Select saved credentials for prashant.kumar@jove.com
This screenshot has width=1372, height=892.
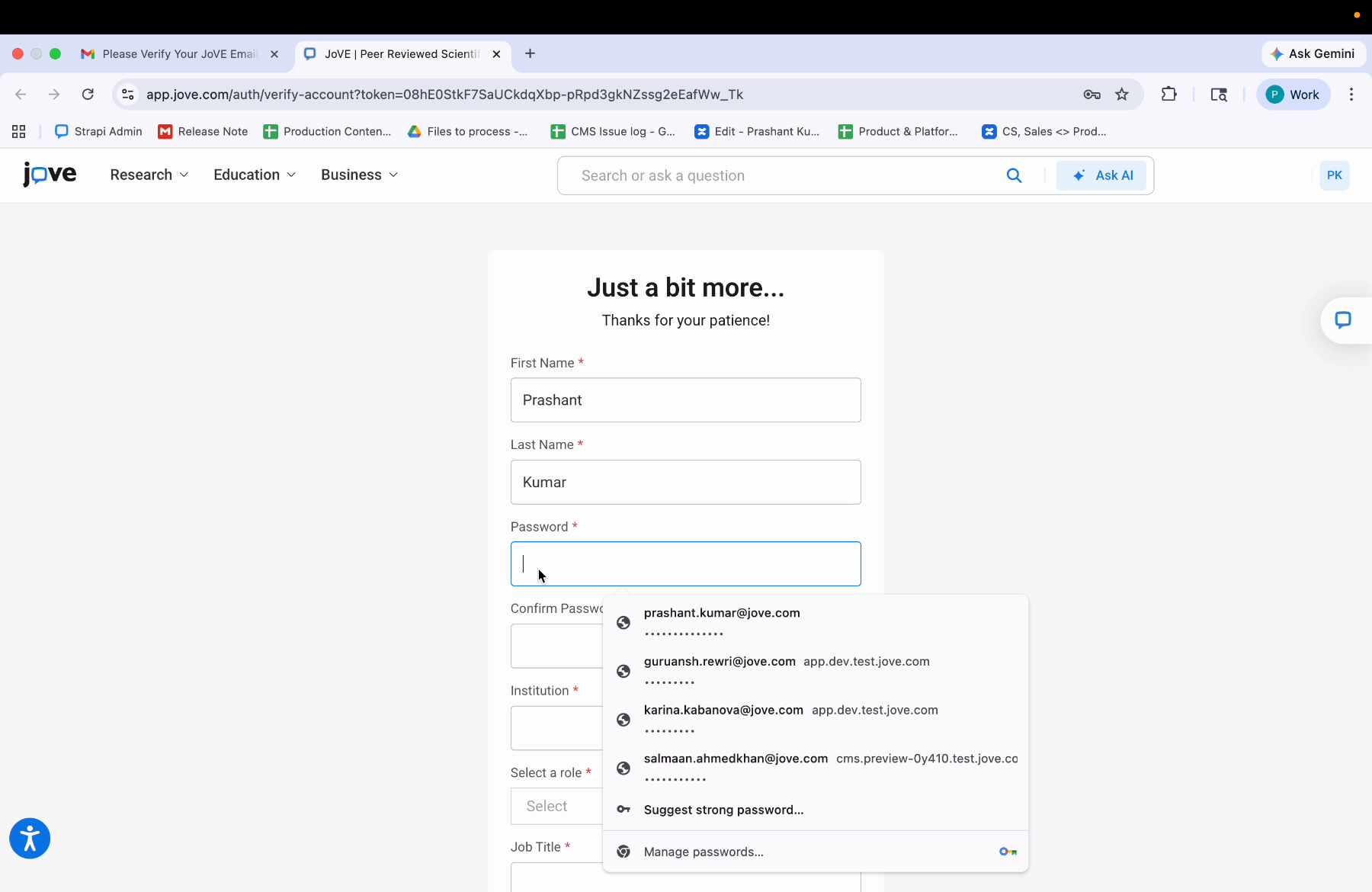coord(722,622)
